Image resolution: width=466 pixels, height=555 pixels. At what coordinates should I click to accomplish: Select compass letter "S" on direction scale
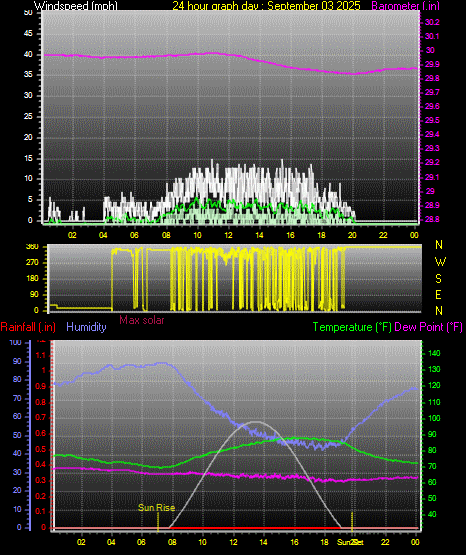[x=438, y=279]
